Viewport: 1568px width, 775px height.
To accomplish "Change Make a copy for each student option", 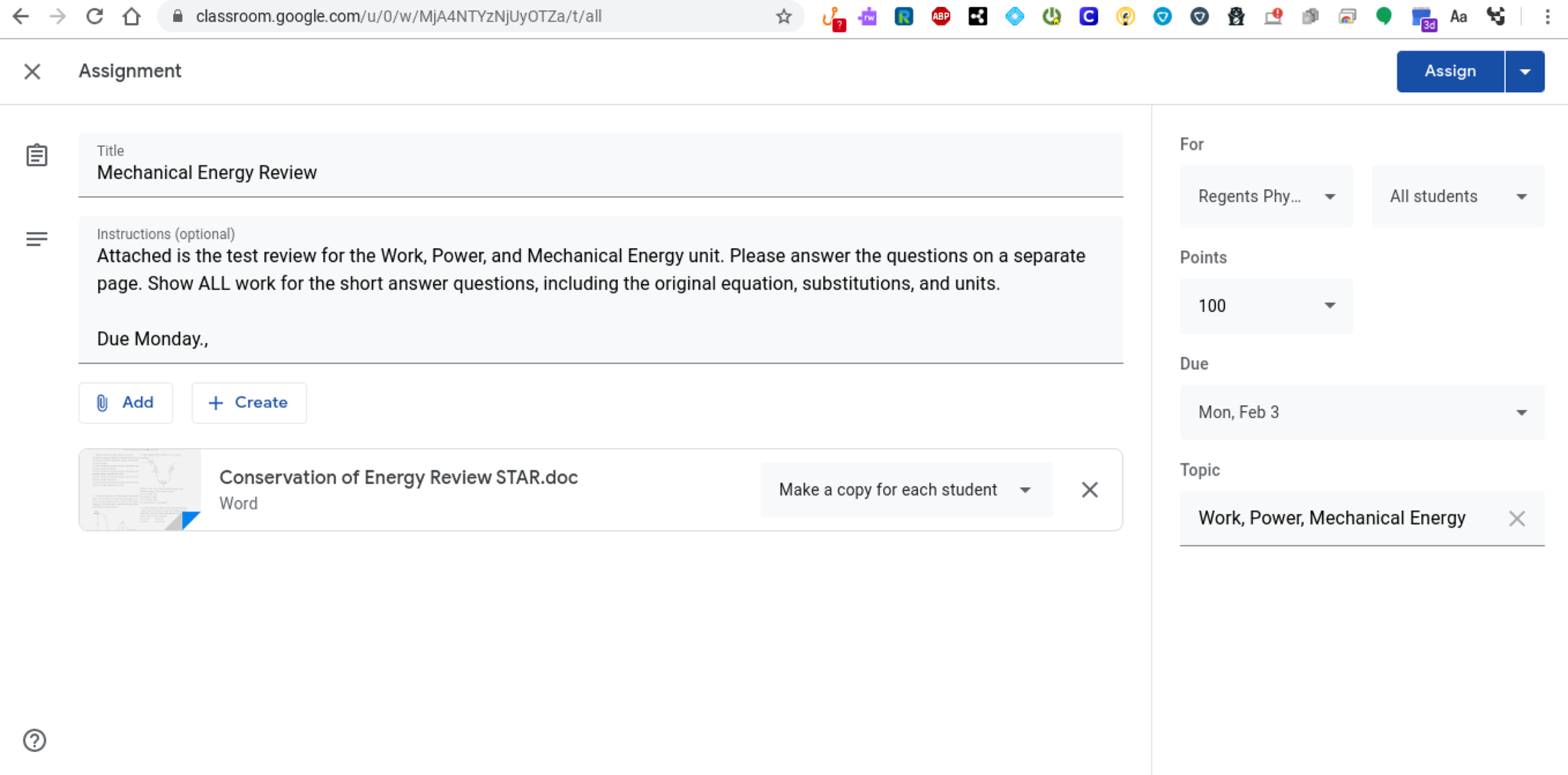I will 906,490.
